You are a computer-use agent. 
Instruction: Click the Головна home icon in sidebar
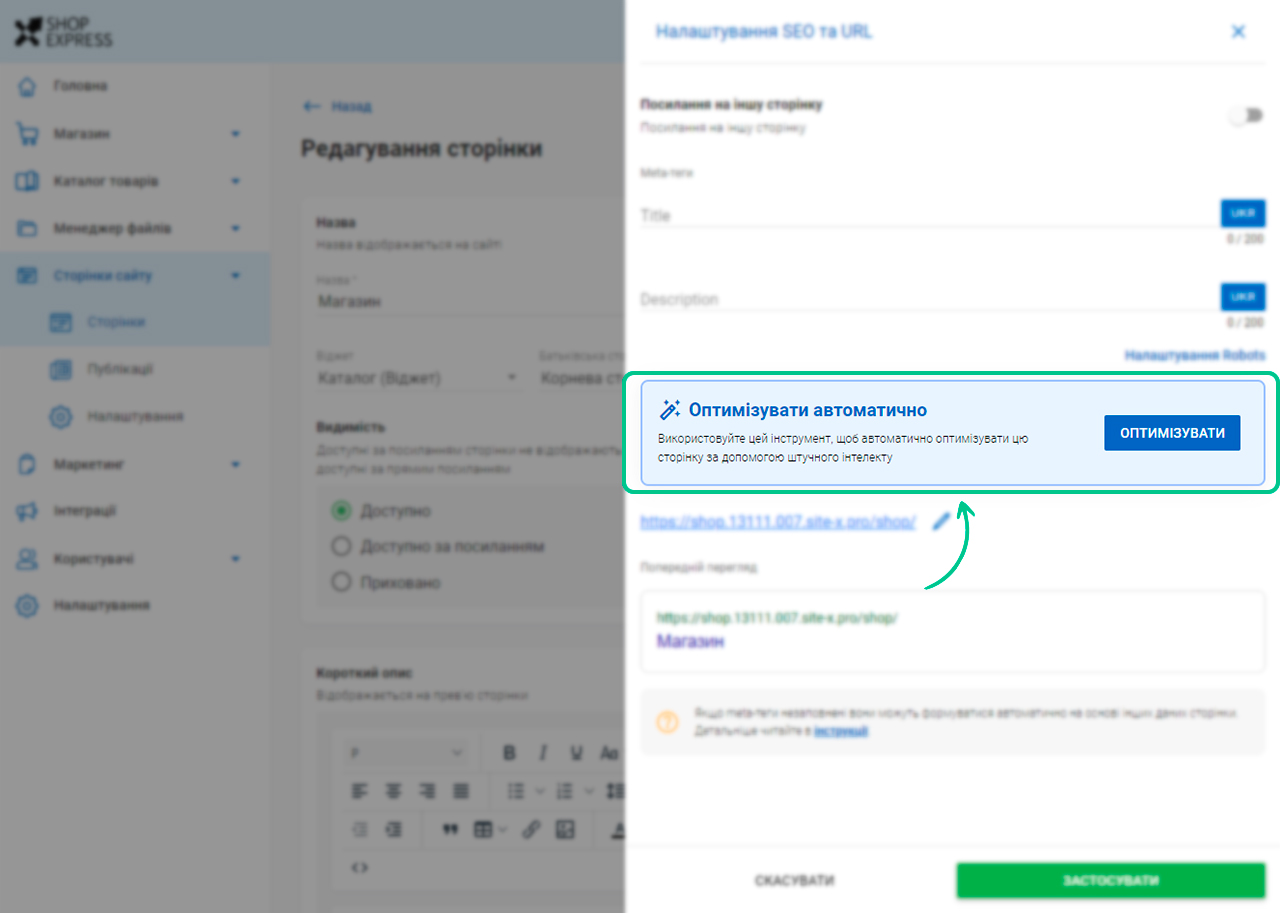(27, 87)
